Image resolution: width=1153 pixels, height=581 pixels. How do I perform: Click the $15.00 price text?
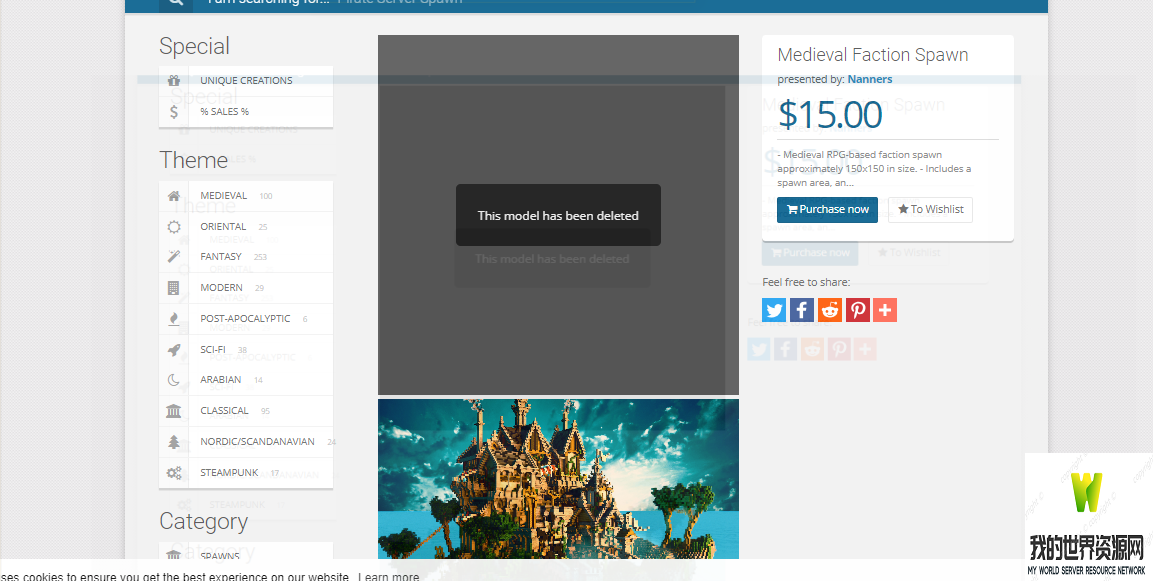pos(830,115)
